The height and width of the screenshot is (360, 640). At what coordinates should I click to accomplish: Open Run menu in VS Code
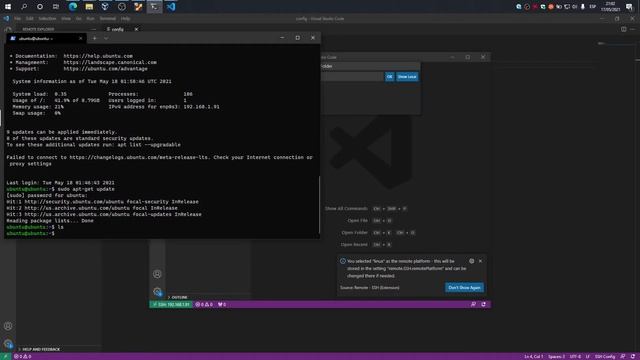[x=90, y=18]
